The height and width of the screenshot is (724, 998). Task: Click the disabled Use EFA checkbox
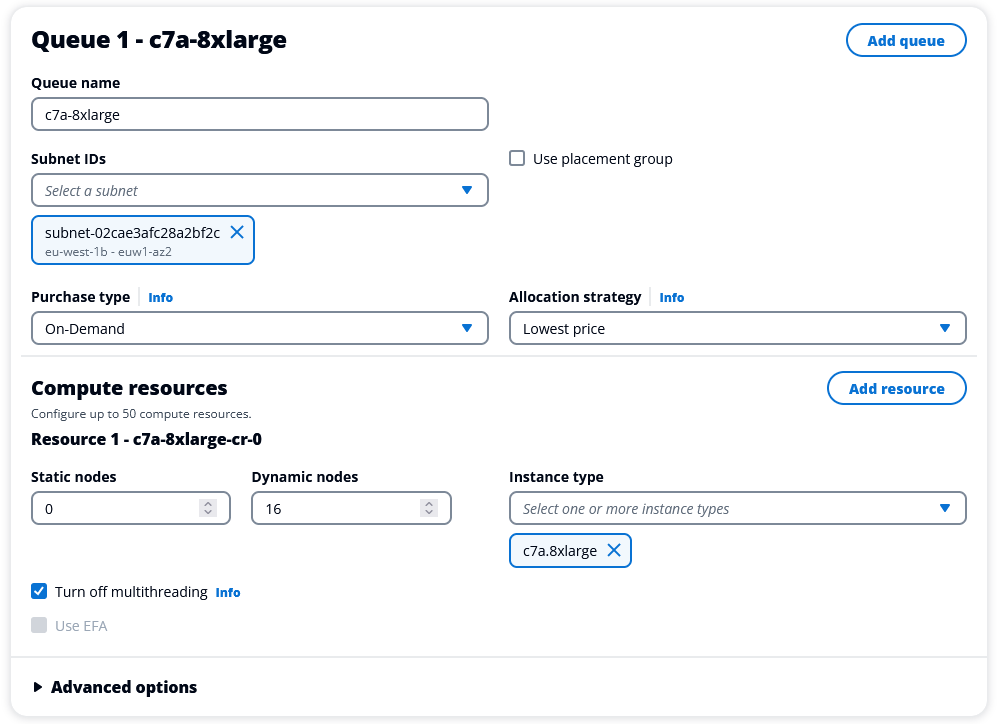pyautogui.click(x=39, y=625)
